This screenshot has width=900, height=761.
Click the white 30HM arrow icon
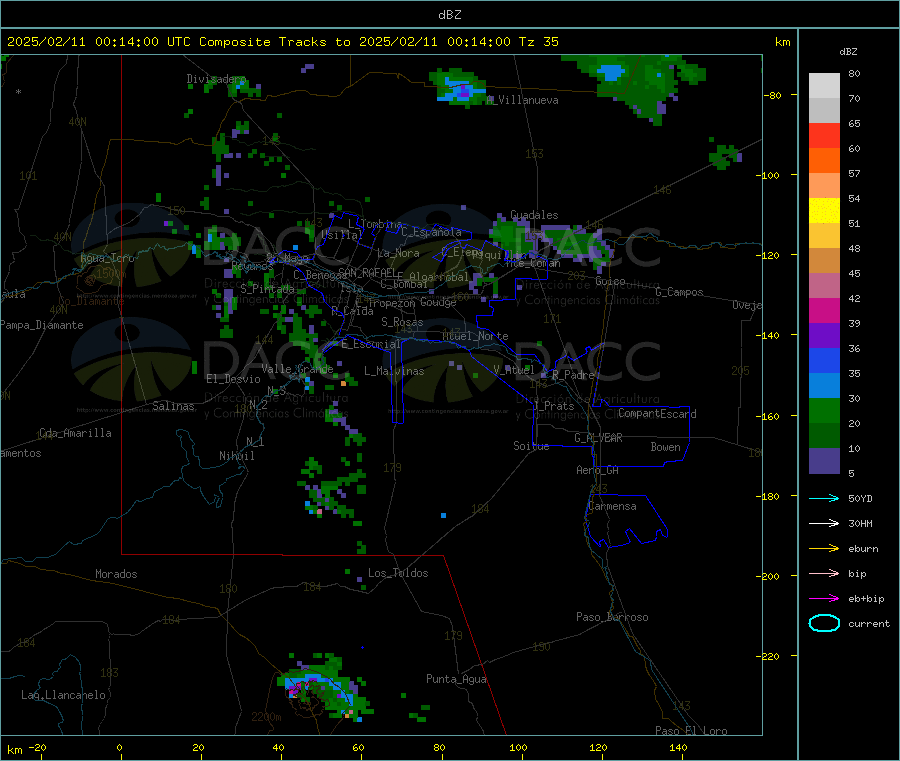coord(824,523)
